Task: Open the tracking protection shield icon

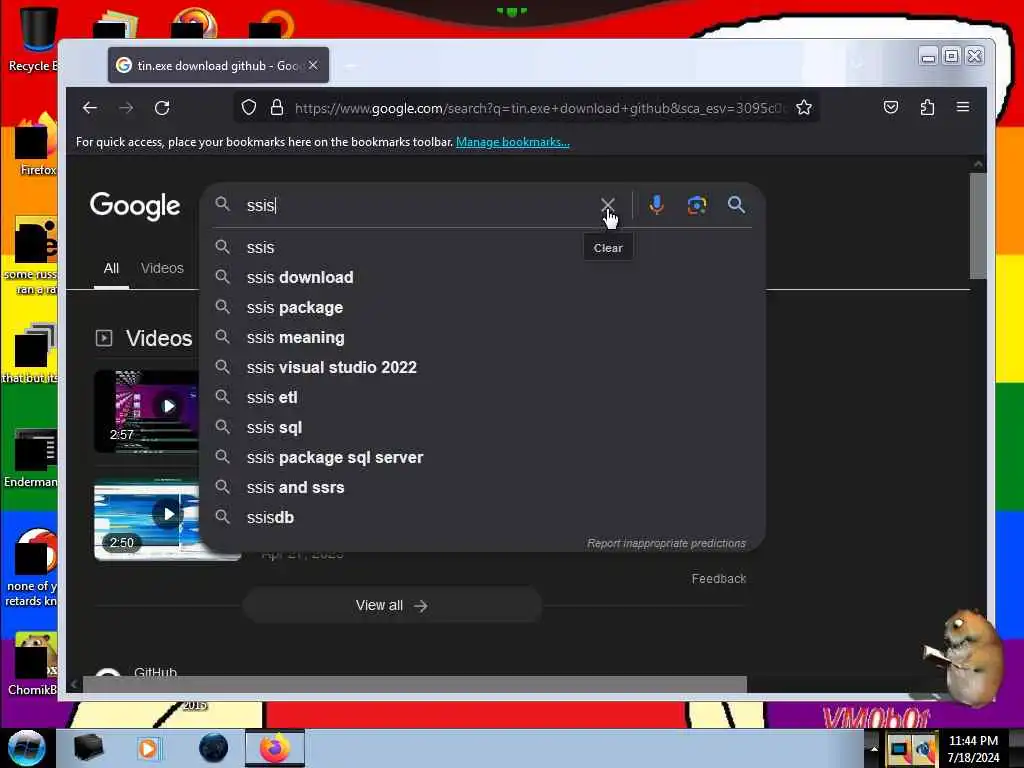Action: 249,107
